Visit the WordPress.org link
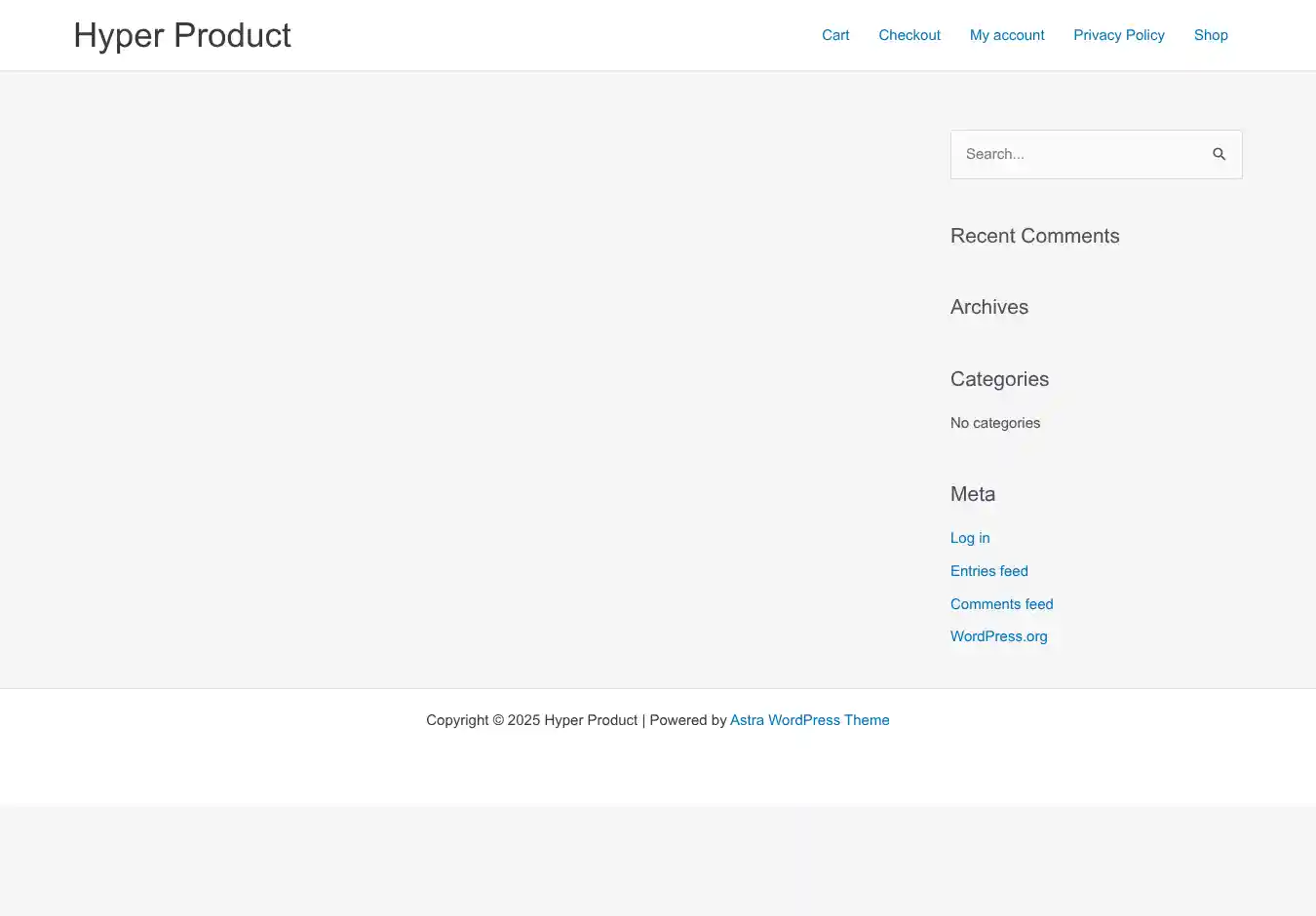The image size is (1316, 916). click(999, 636)
